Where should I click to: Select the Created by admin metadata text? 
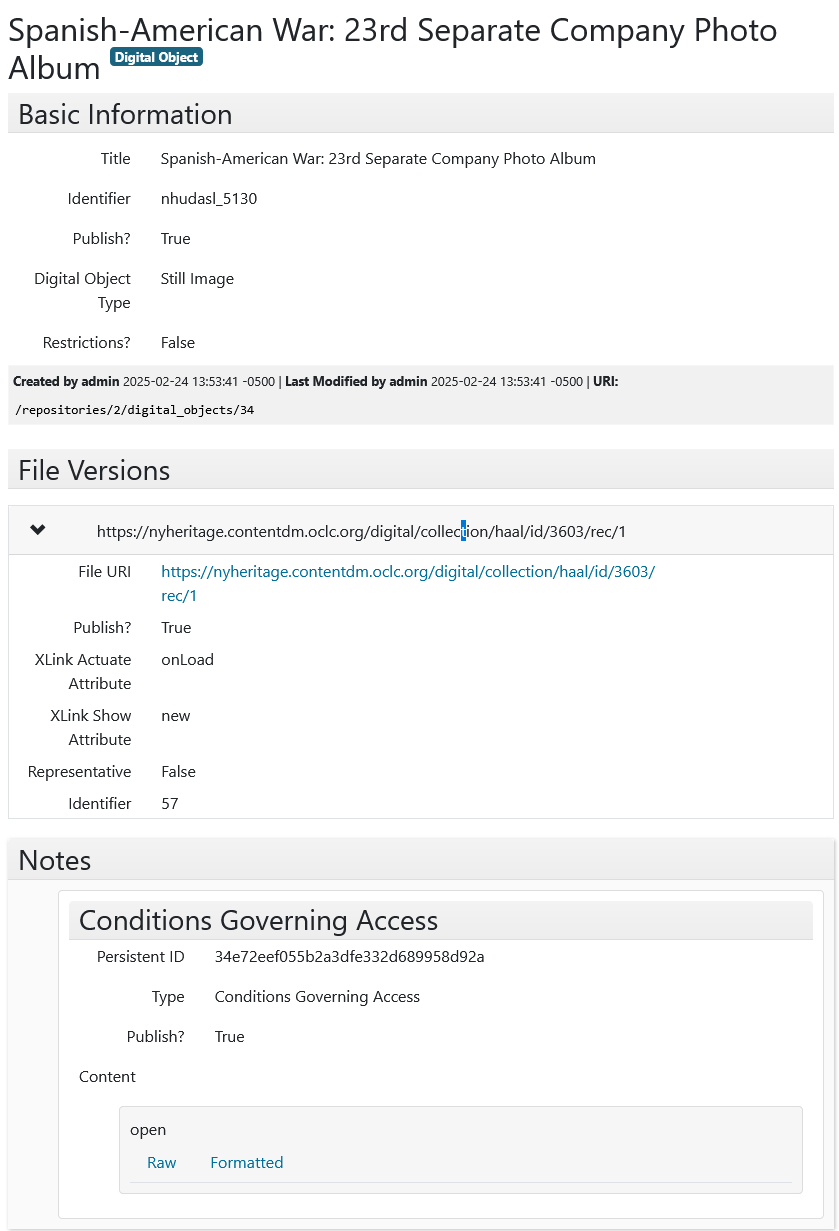tap(60, 381)
